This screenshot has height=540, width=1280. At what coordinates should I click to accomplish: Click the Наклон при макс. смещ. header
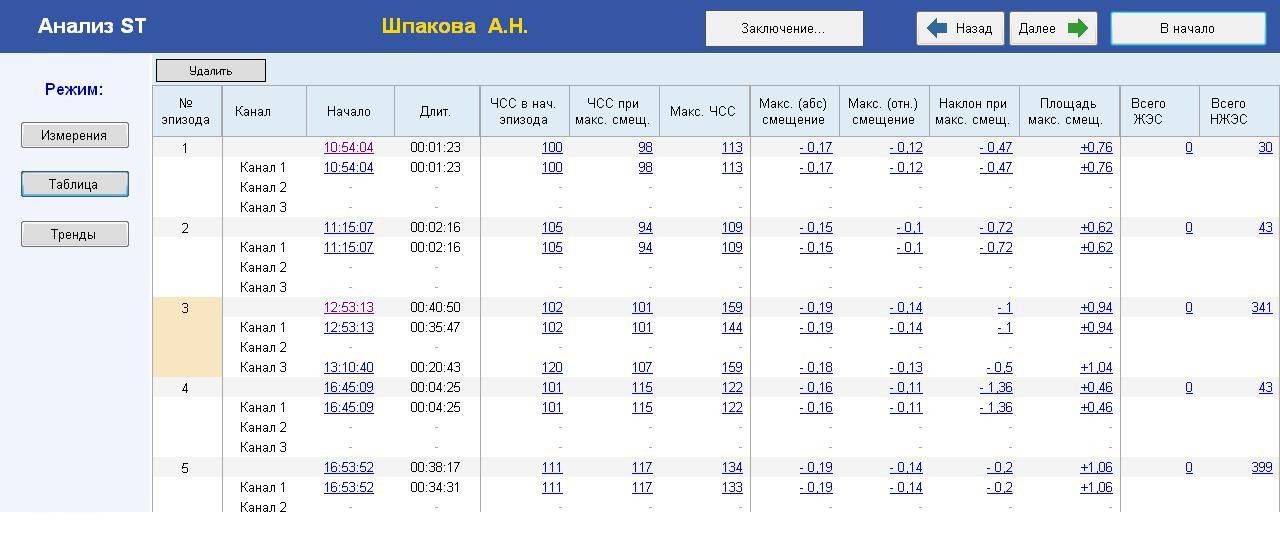973,111
